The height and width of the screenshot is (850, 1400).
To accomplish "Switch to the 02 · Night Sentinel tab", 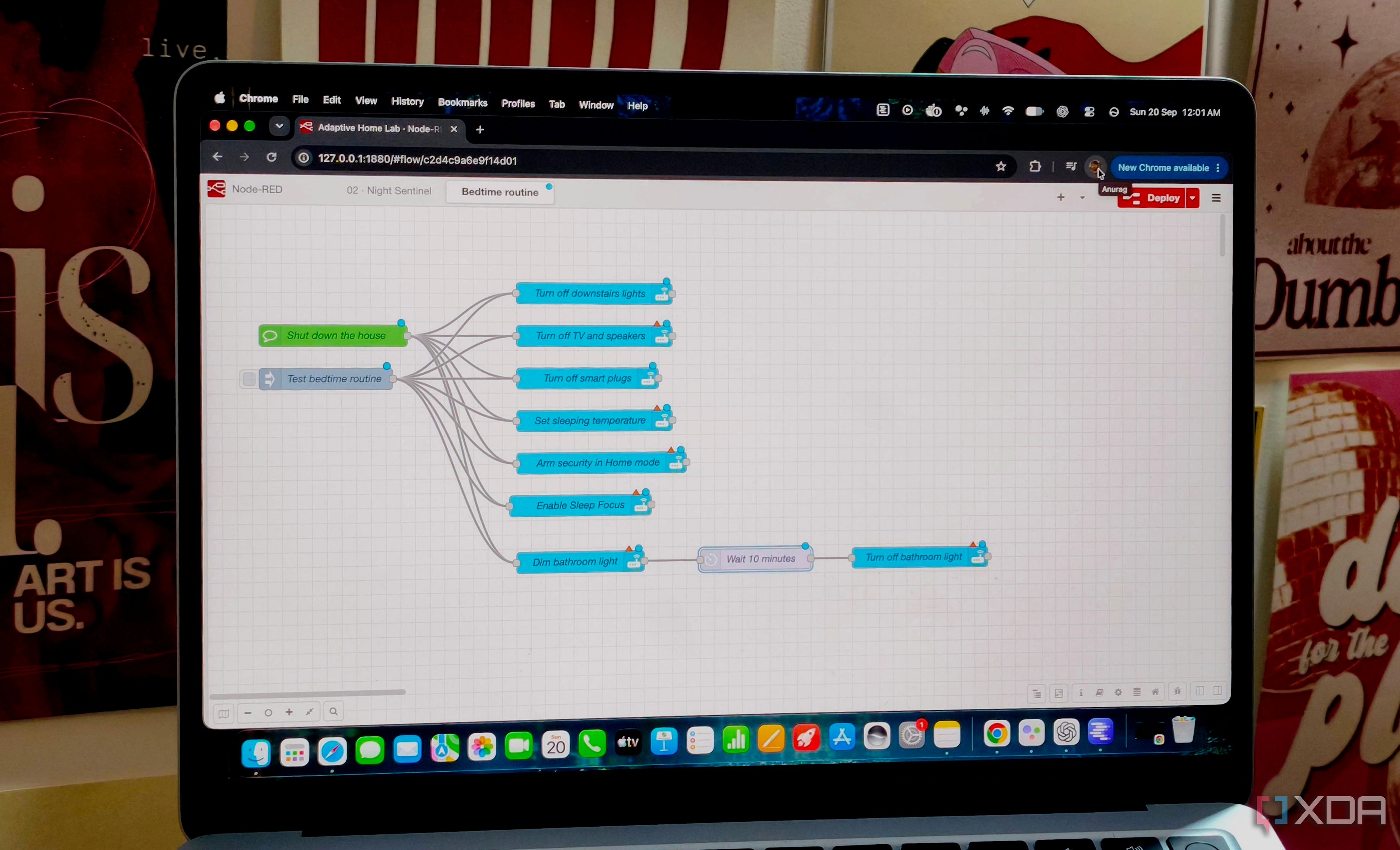I will click(389, 190).
